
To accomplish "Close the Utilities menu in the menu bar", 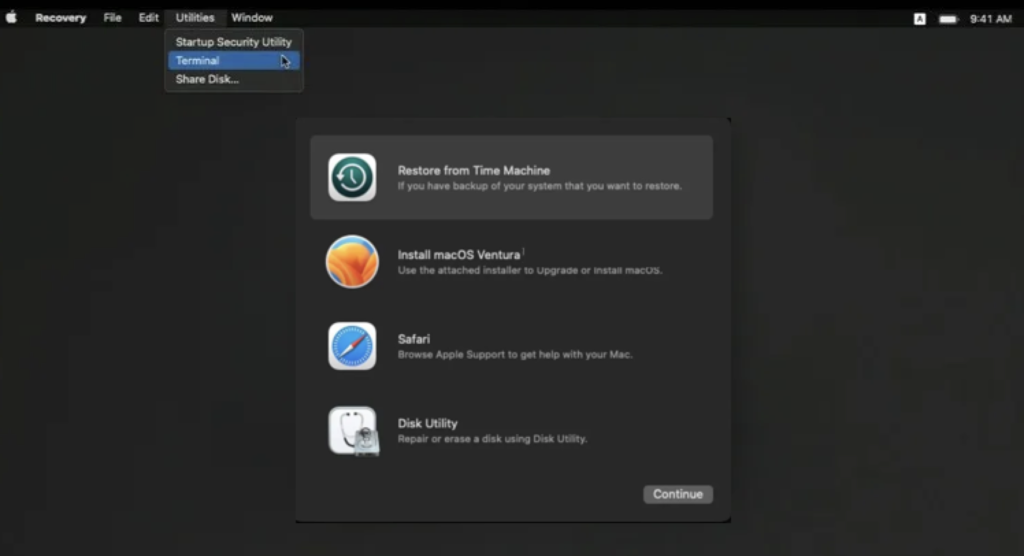I will click(x=195, y=18).
